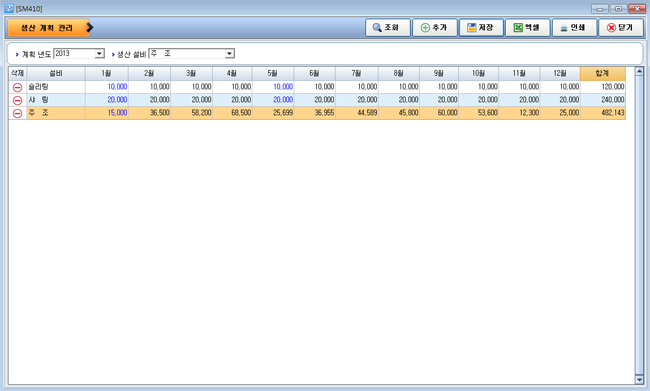
Task: Click the 생산 계획 관리 orange title tab
Action: coord(49,28)
